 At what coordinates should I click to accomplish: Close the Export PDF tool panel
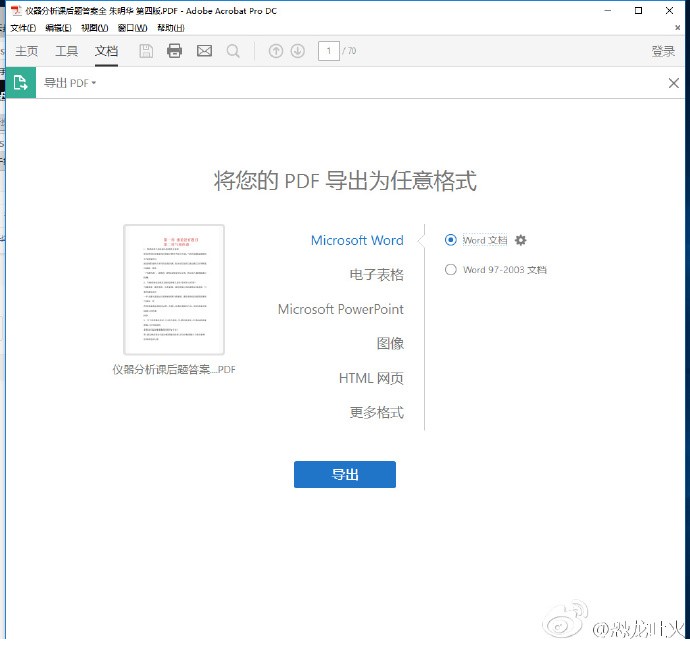coord(673,83)
